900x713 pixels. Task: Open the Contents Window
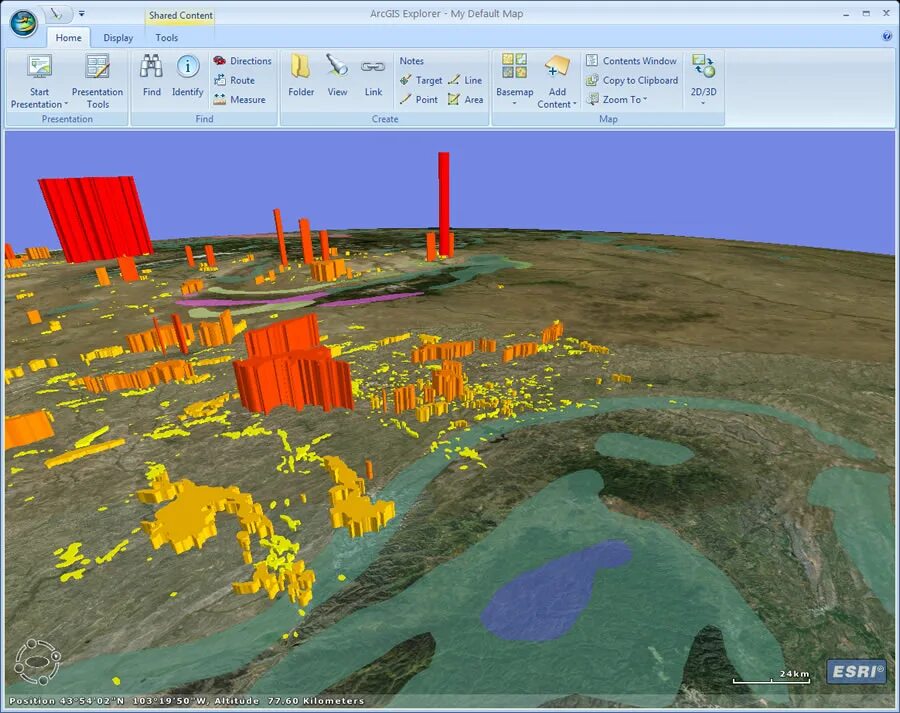[631, 61]
